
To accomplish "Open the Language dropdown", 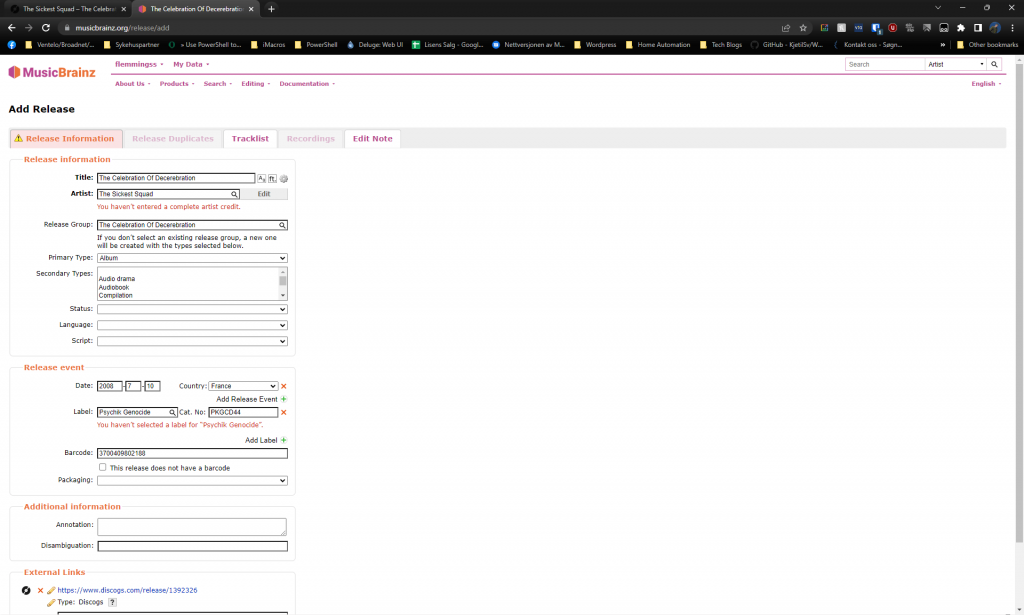I will 192,325.
